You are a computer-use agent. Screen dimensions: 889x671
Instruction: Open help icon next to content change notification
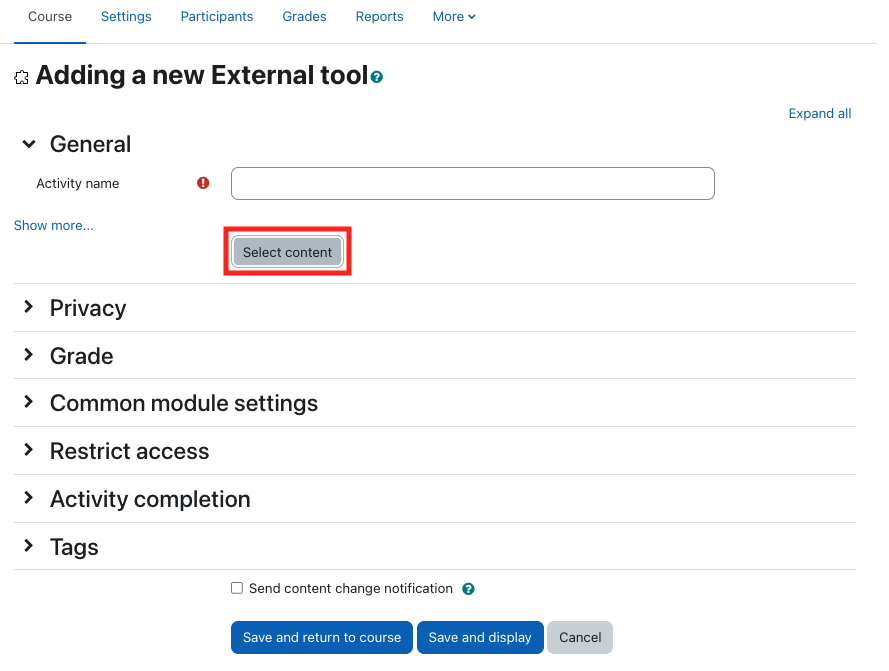468,589
